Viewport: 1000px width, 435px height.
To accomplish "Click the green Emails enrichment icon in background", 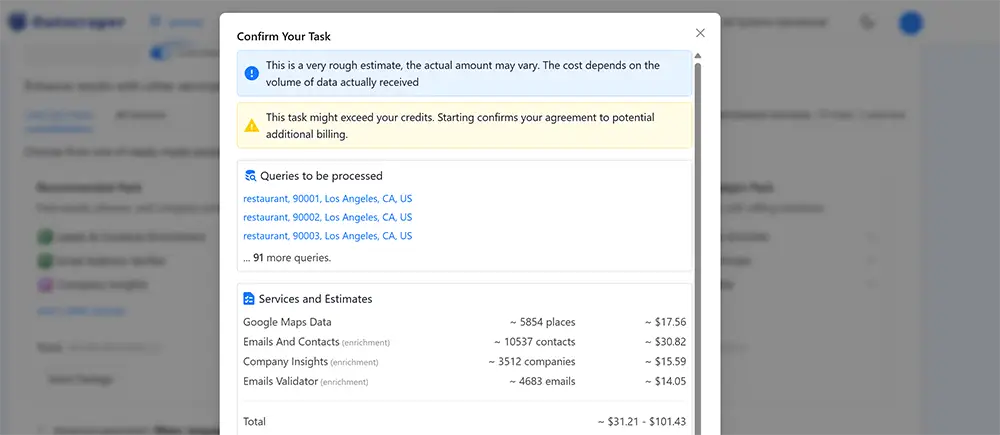I will [45, 237].
